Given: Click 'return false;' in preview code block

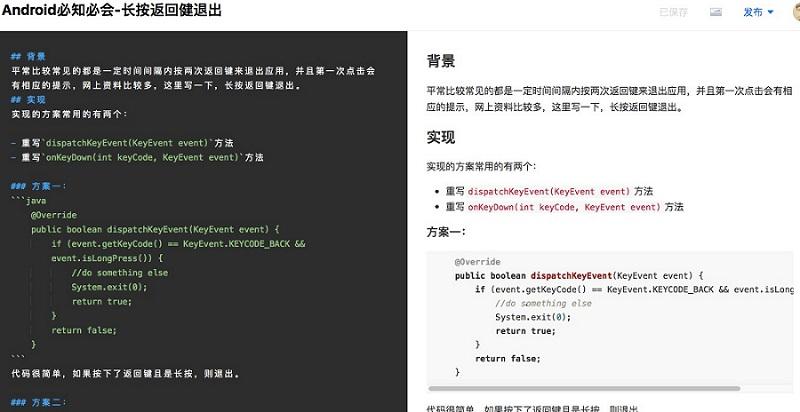Looking at the screenshot, I should [507, 358].
